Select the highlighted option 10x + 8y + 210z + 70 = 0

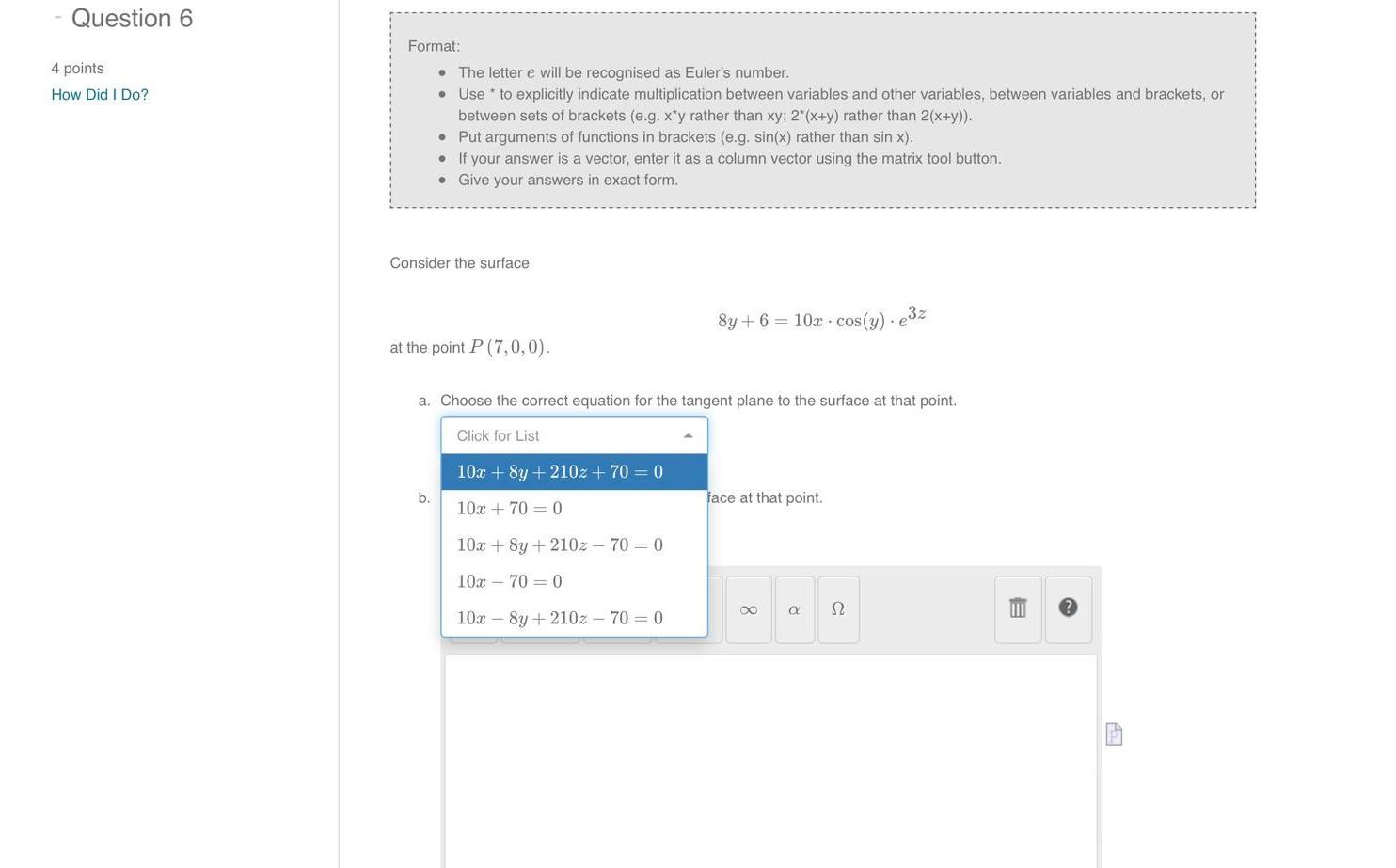(x=559, y=471)
